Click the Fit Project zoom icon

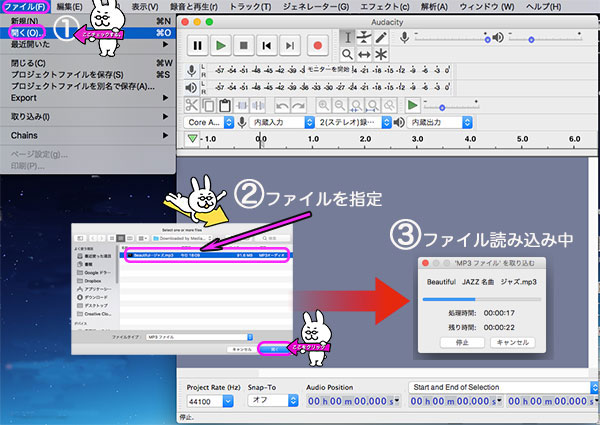tap(373, 105)
